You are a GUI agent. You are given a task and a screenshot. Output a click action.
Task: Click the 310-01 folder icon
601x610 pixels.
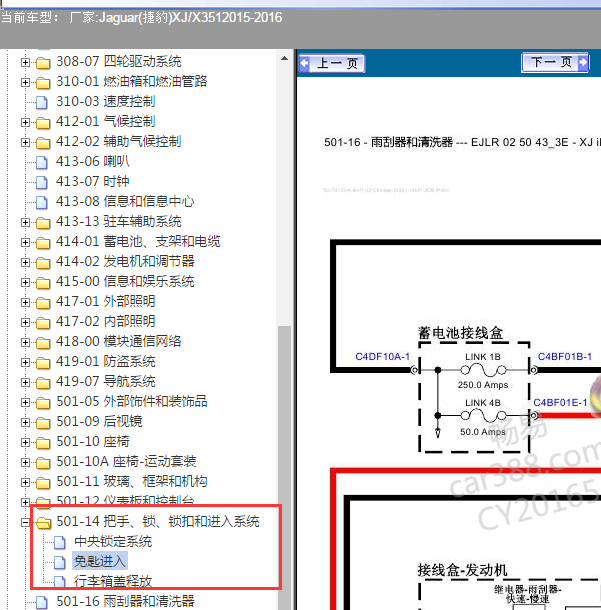[43, 83]
